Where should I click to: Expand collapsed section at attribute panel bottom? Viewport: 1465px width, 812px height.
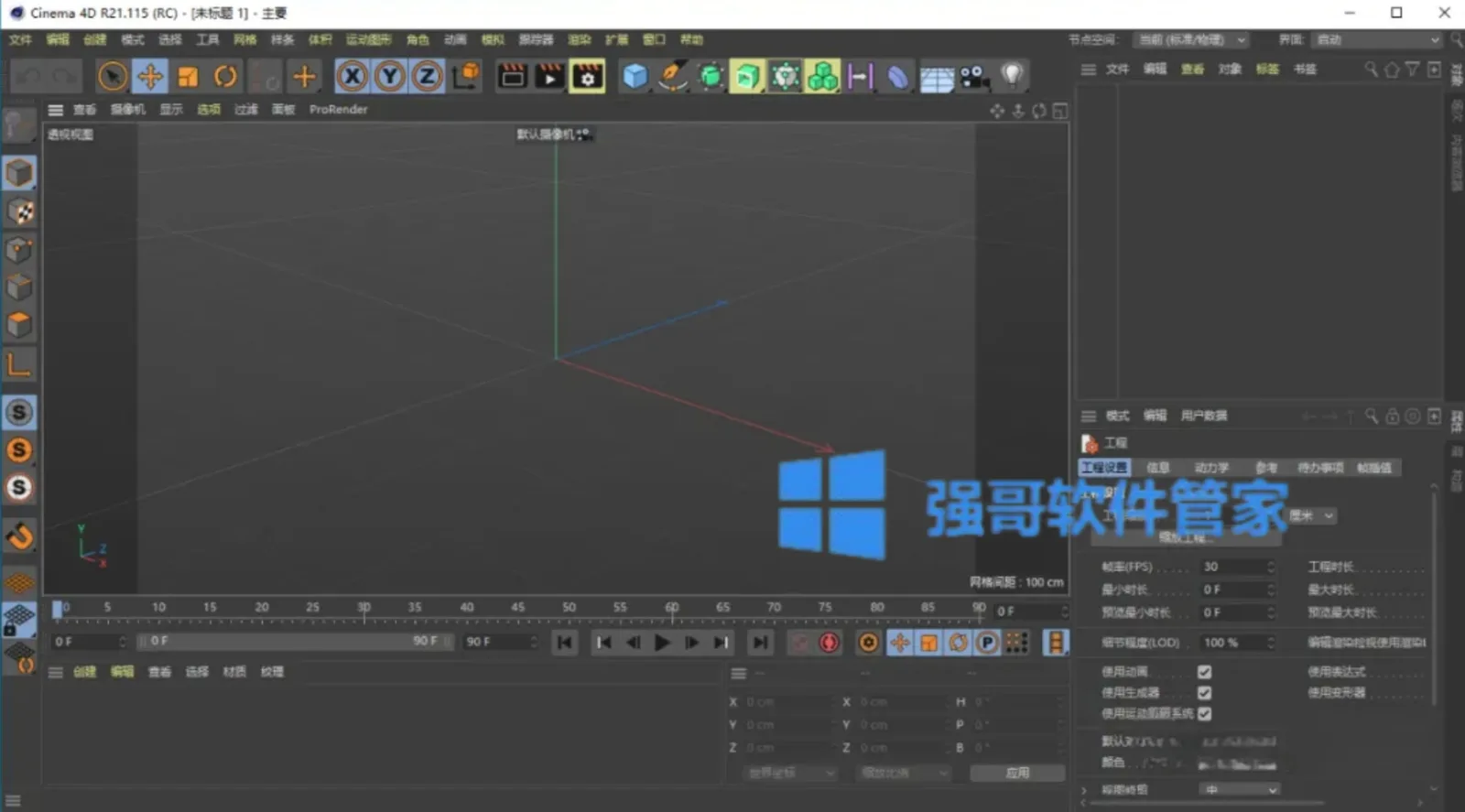point(1084,789)
